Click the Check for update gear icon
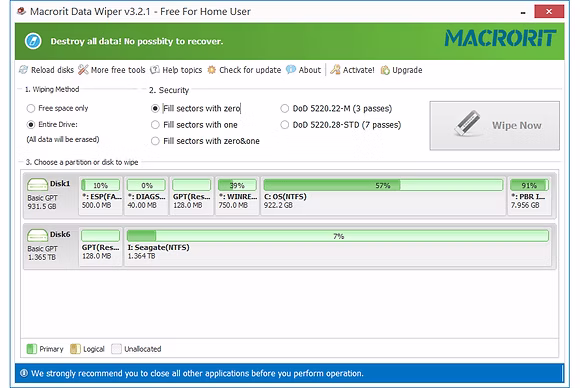Screen dimensions: 580x388 click(212, 70)
